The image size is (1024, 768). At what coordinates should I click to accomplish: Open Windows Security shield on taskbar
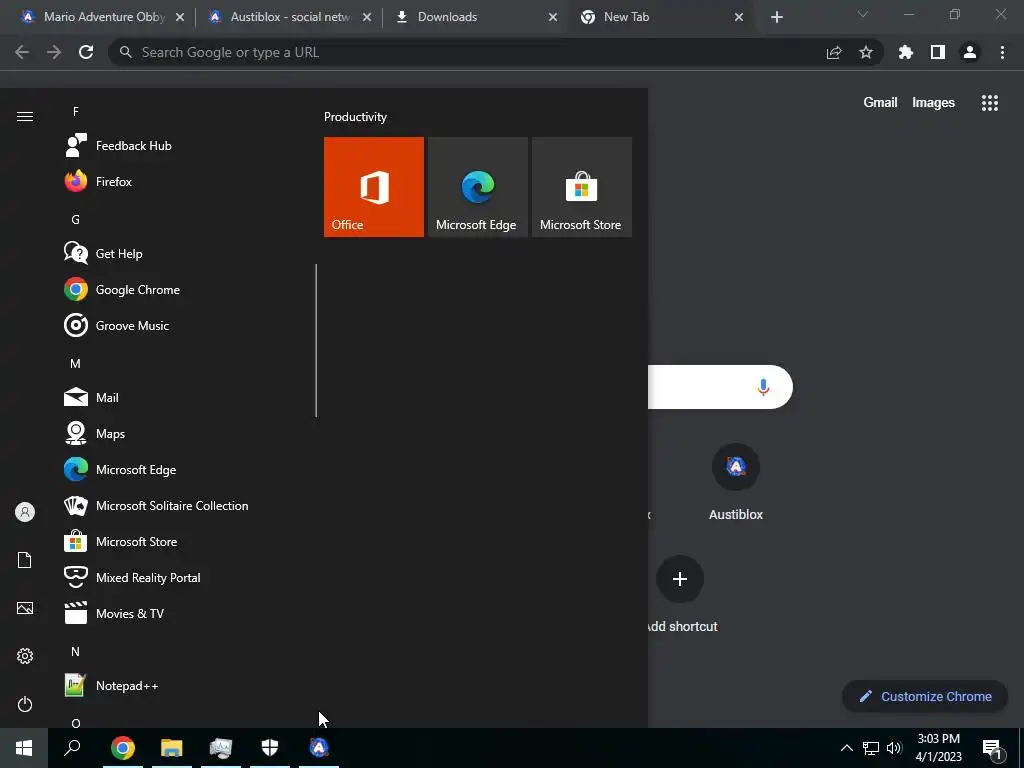(270, 748)
